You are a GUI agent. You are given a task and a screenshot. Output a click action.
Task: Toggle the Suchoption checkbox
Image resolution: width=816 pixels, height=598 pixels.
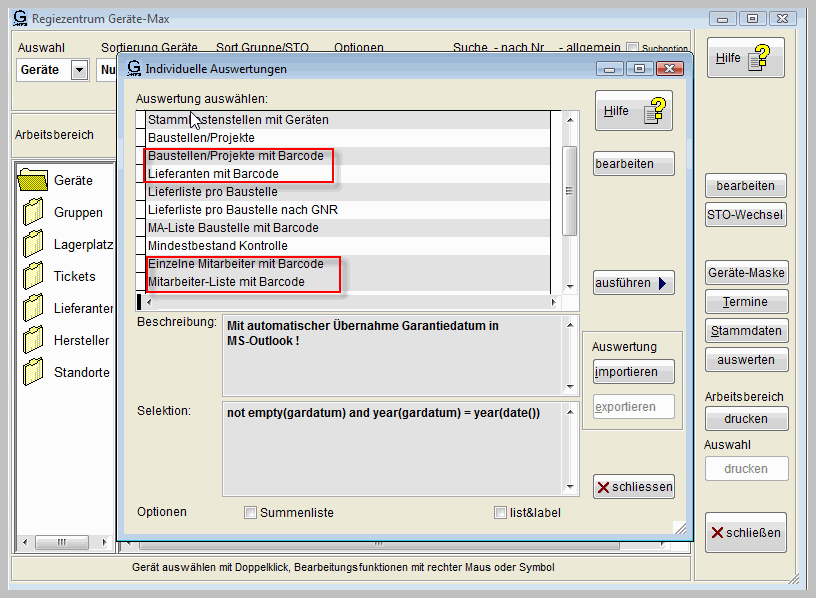click(632, 48)
